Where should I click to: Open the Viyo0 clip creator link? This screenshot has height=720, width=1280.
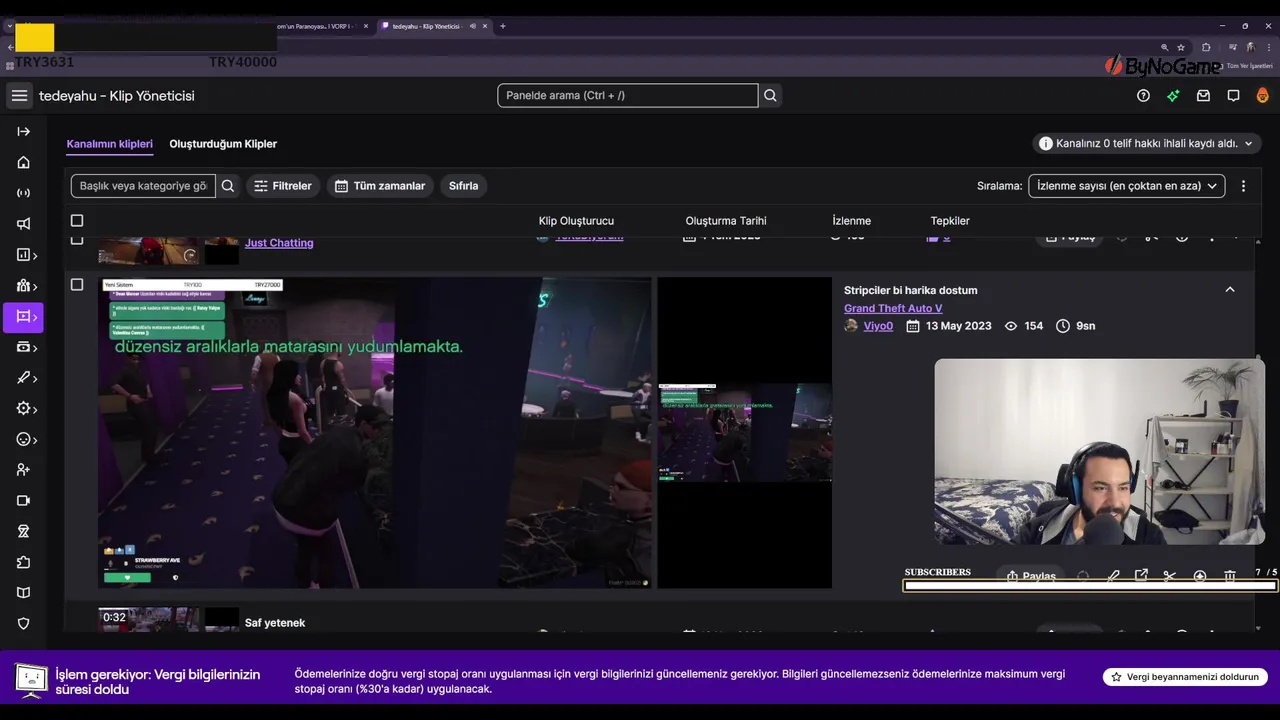pyautogui.click(x=878, y=326)
